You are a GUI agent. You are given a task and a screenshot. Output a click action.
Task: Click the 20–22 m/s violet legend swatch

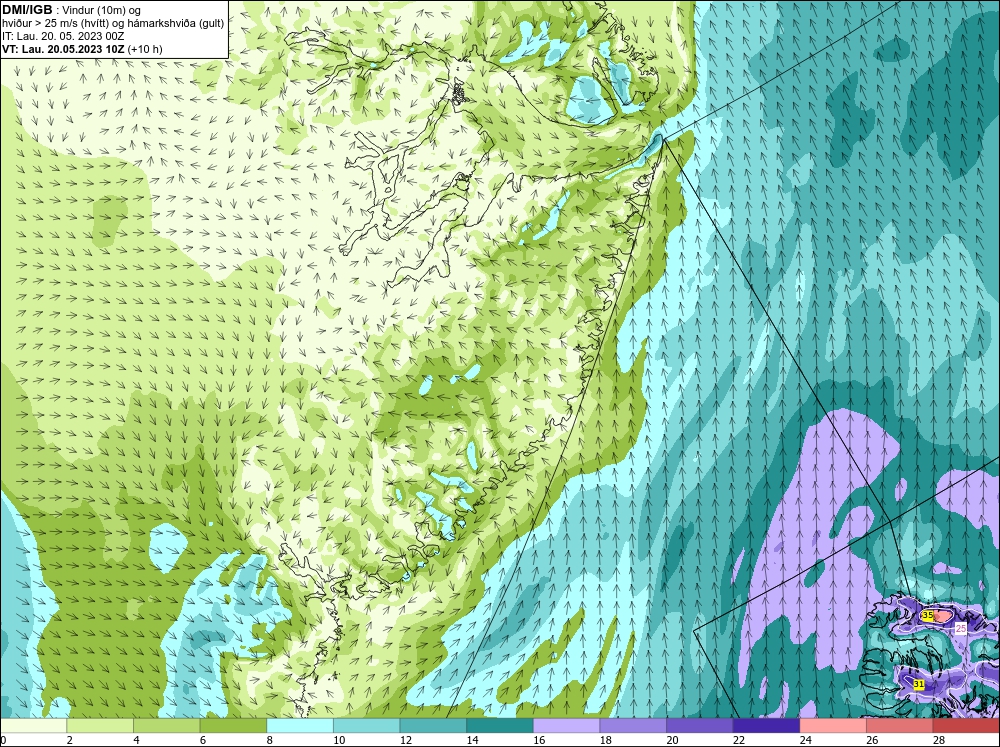click(x=700, y=726)
